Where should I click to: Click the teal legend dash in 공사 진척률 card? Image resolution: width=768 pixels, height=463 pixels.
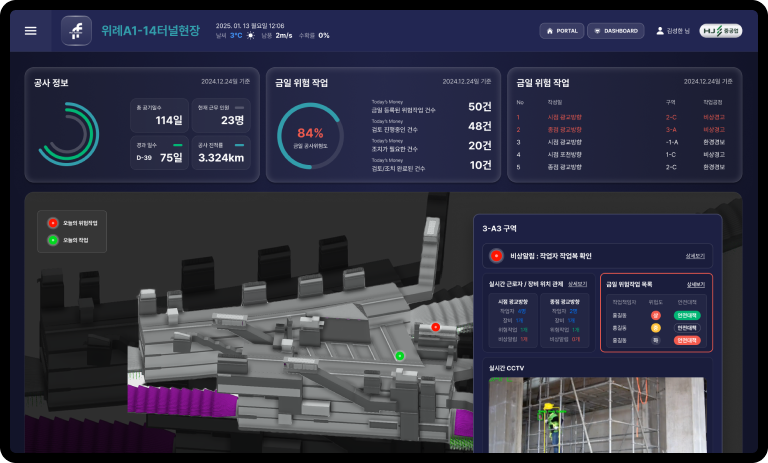(x=240, y=145)
